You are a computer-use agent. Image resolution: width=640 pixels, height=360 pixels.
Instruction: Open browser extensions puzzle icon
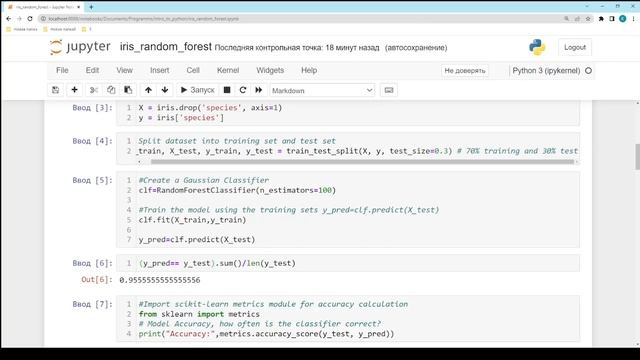pos(601,19)
